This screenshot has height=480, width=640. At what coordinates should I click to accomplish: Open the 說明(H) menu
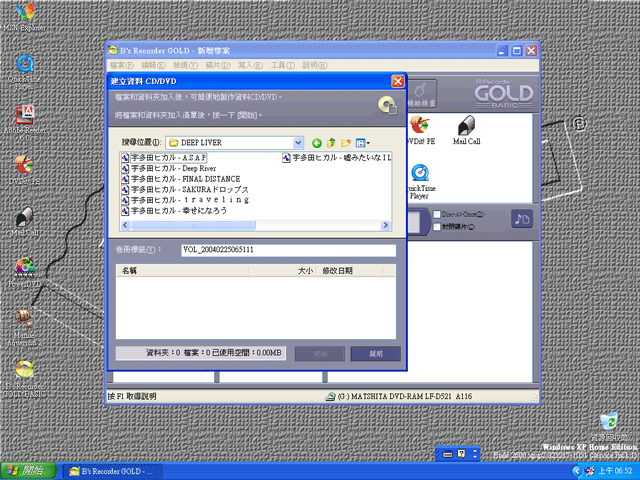point(315,65)
